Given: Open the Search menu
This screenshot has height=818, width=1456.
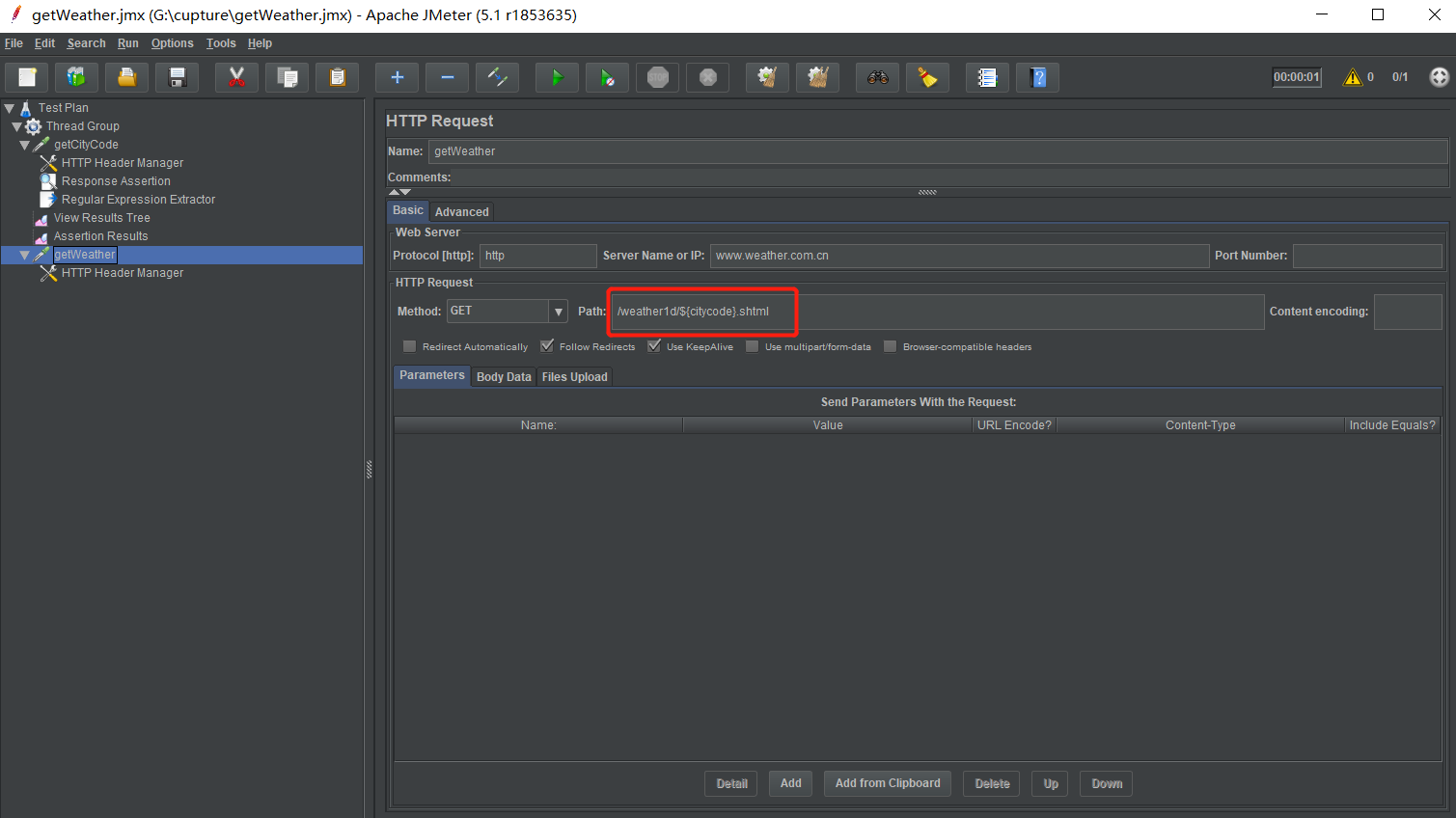Looking at the screenshot, I should 86,43.
